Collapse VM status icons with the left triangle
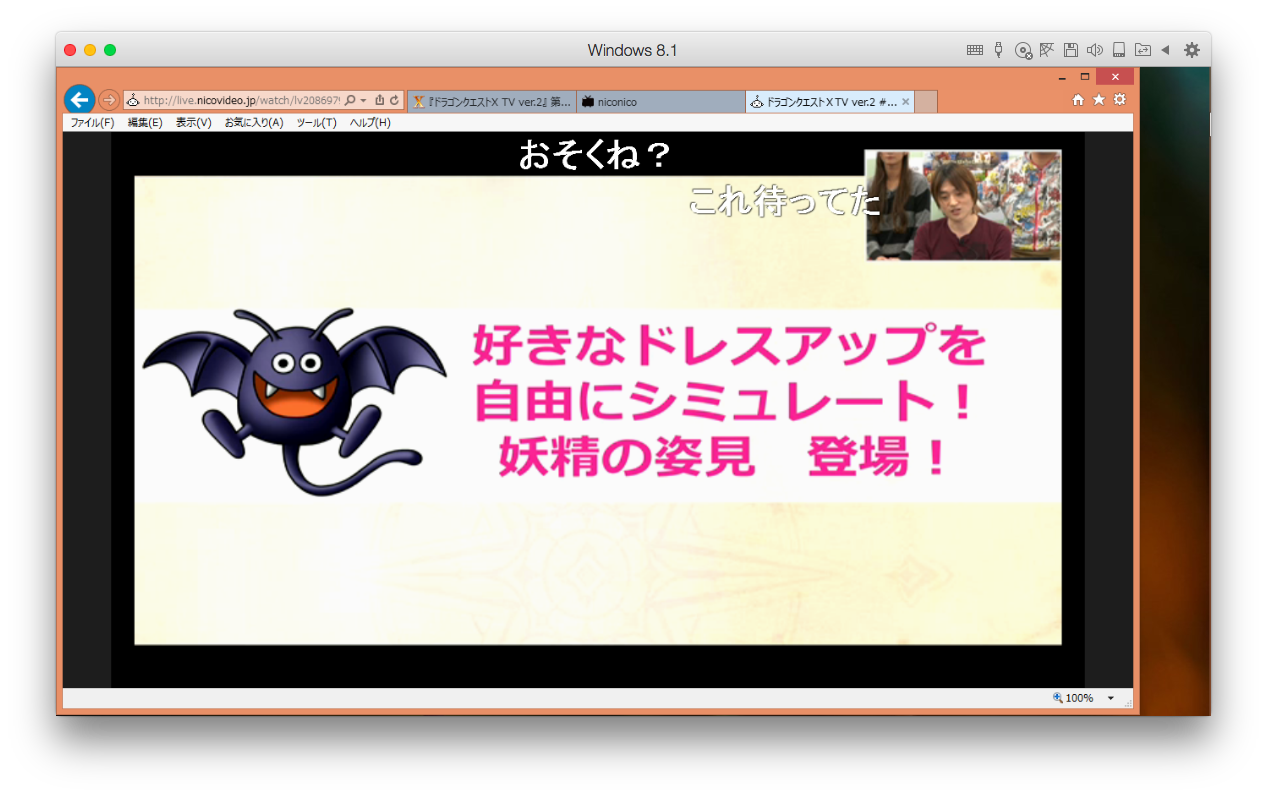 [x=1165, y=50]
